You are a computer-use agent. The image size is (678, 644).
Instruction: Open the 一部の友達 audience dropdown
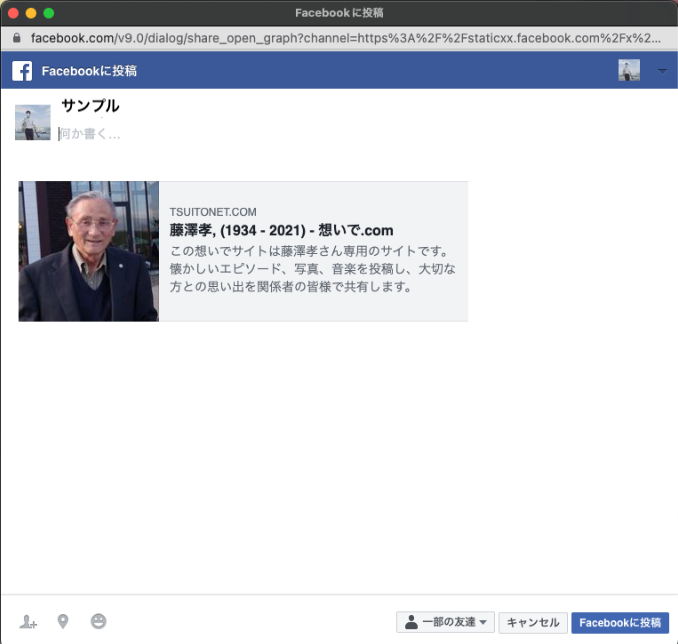coord(445,622)
